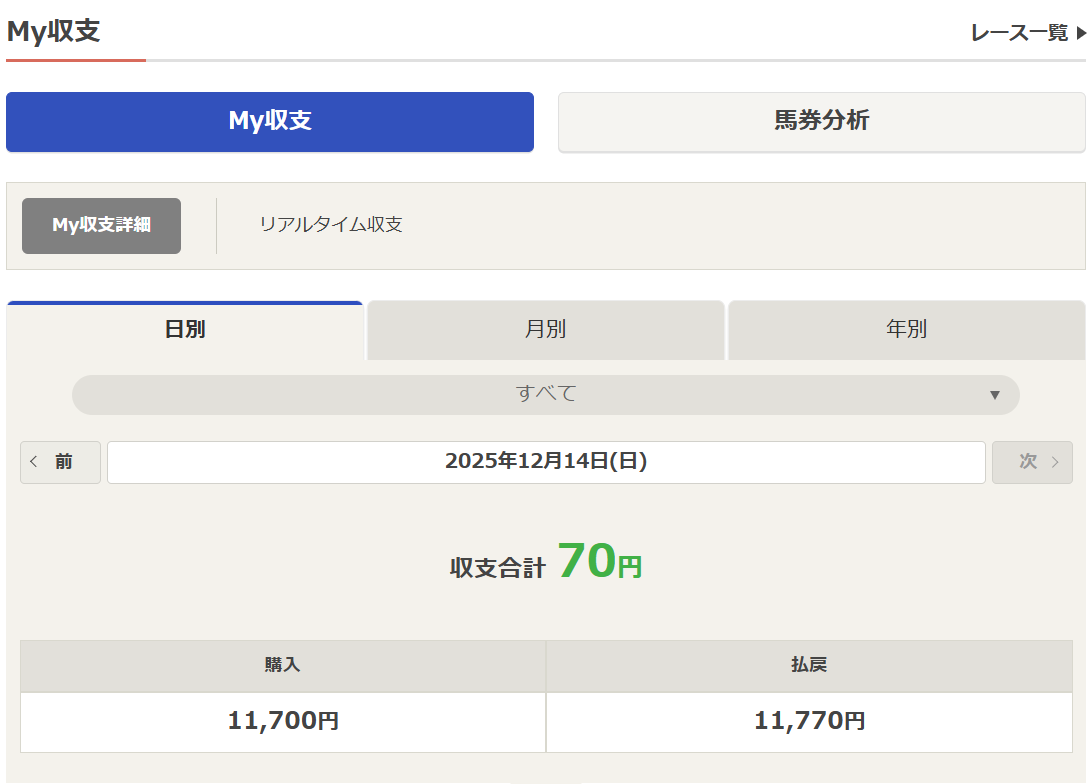Viewport: 1090px width, 784px height.
Task: Click the arrow icon beside レース一覧
Action: pyautogui.click(x=1081, y=34)
